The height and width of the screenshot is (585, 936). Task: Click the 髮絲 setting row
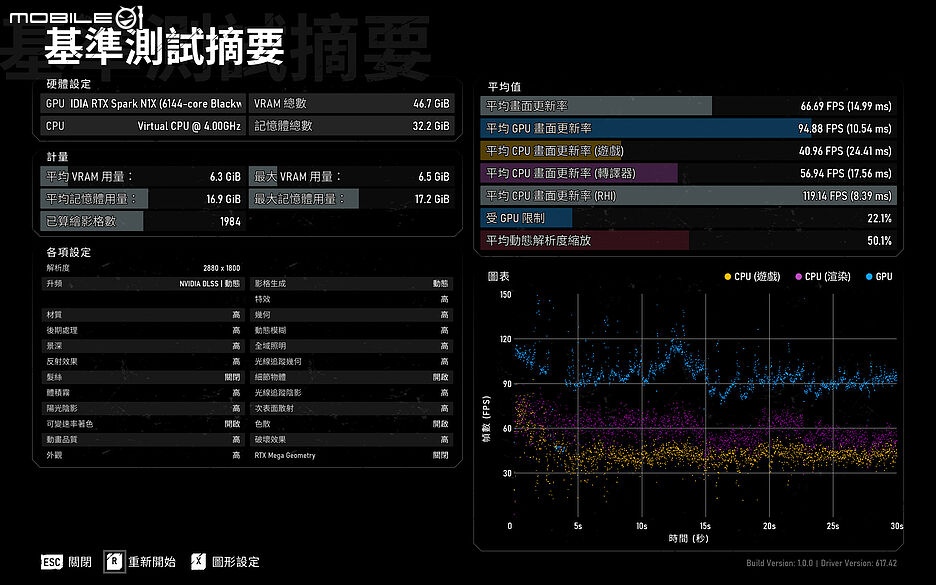pyautogui.click(x=143, y=377)
